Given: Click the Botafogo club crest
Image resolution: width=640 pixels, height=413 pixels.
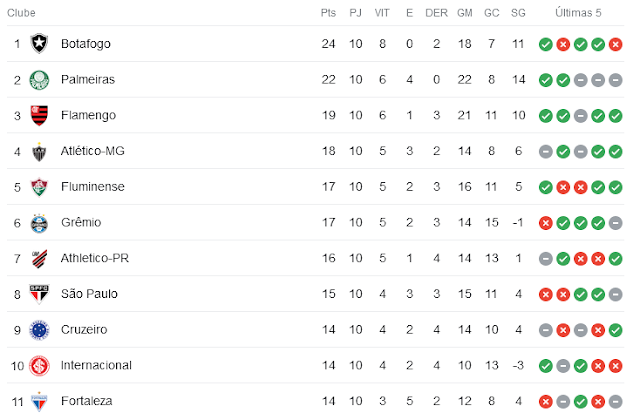Looking at the screenshot, I should [x=39, y=43].
